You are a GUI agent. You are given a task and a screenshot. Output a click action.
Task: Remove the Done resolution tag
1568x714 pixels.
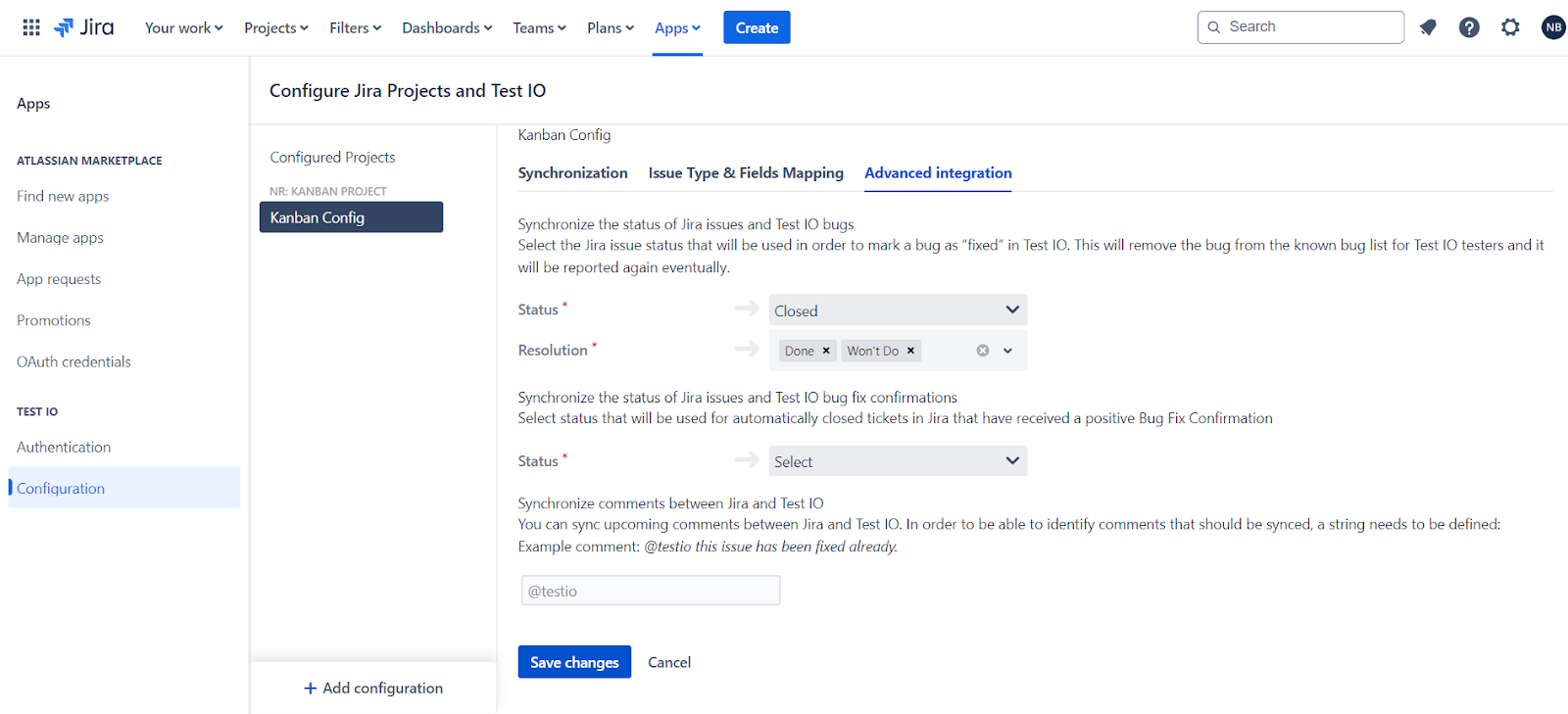826,351
